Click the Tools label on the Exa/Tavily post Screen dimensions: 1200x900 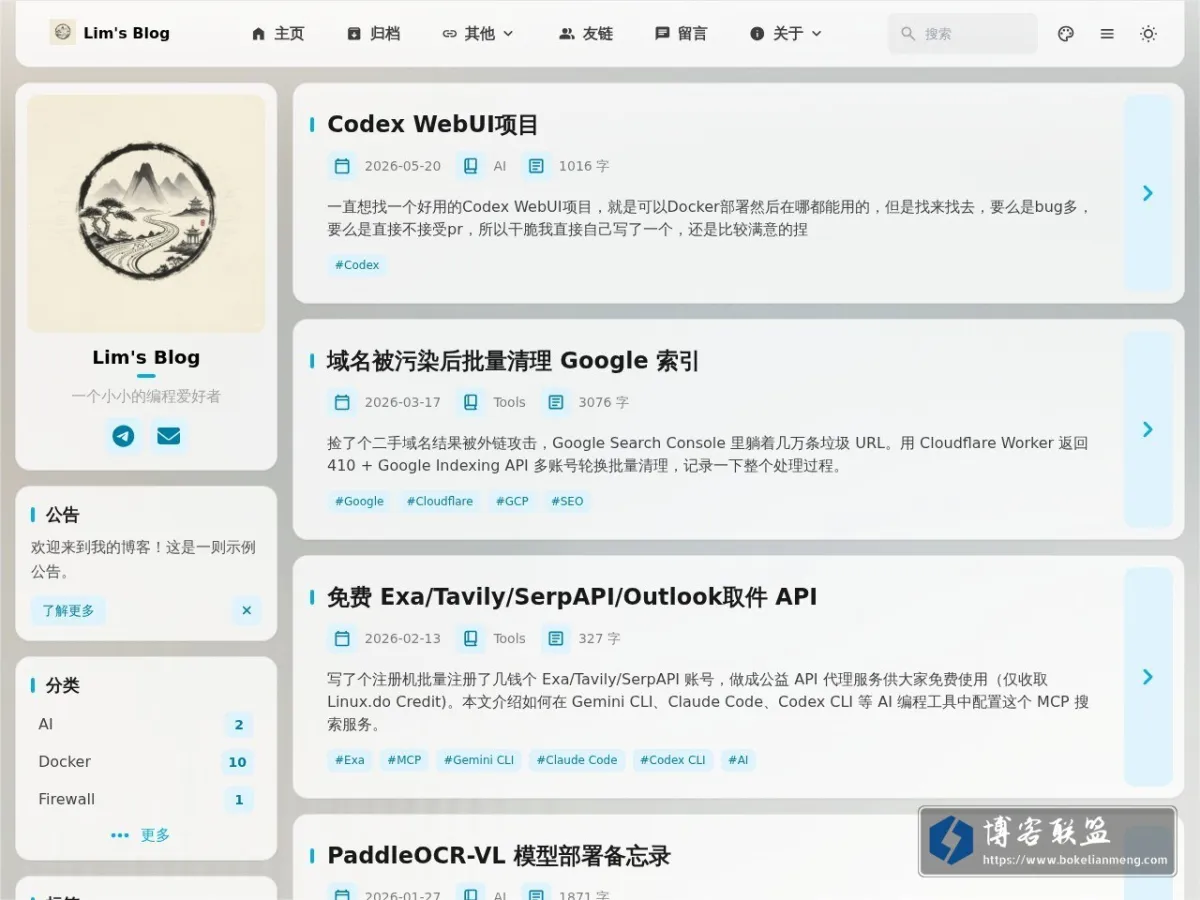(509, 638)
